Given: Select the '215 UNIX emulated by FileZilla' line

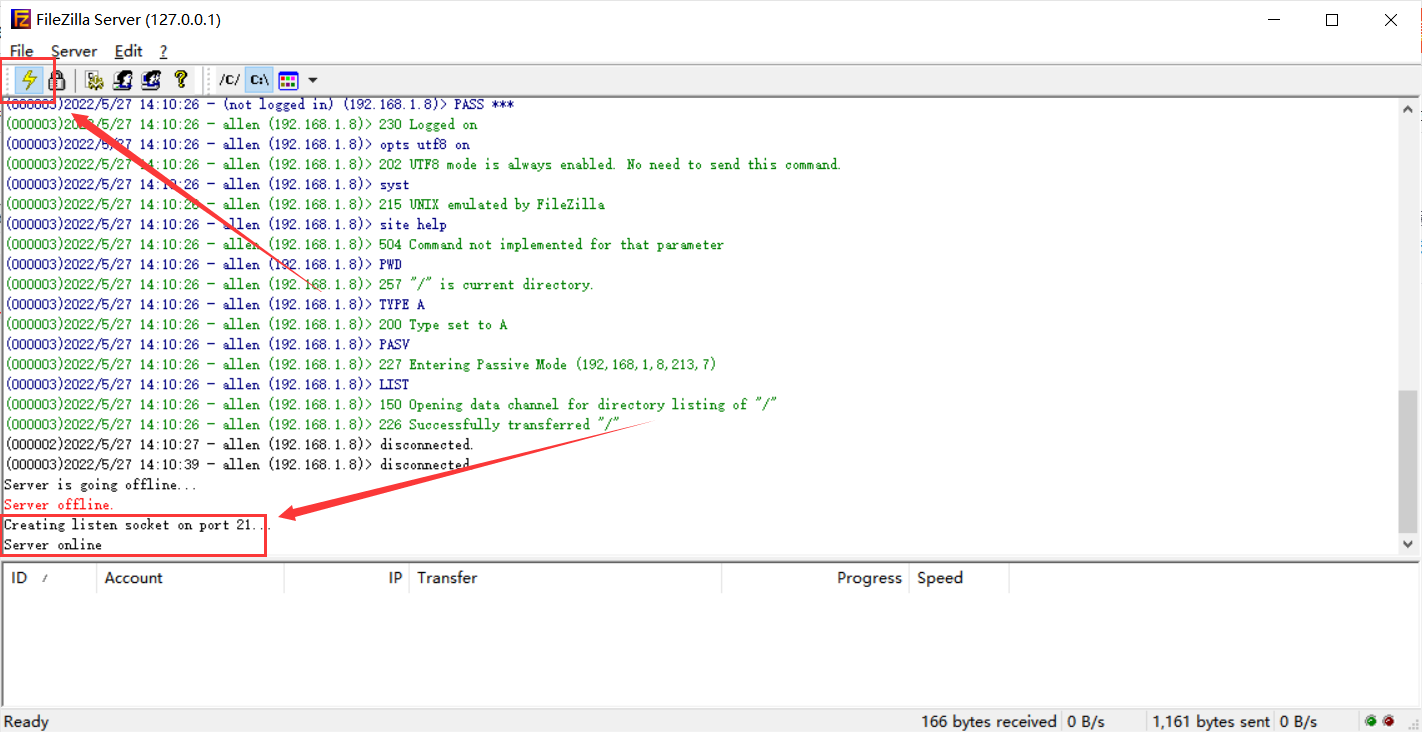Looking at the screenshot, I should point(305,204).
